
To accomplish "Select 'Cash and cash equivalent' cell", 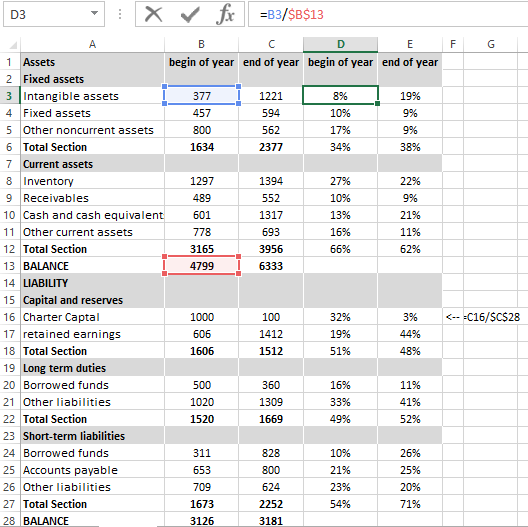I will [93, 215].
